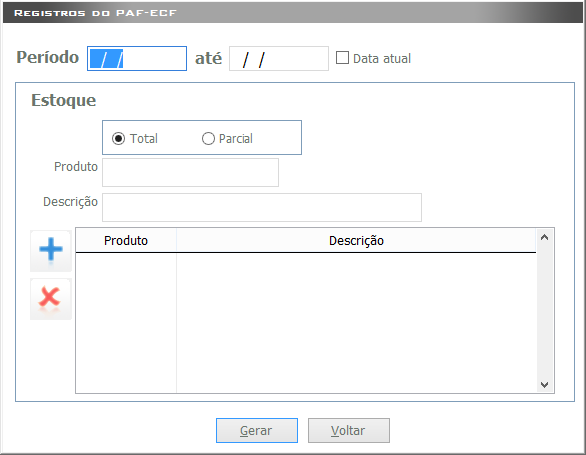Click the Estoque group heading

[64, 101]
